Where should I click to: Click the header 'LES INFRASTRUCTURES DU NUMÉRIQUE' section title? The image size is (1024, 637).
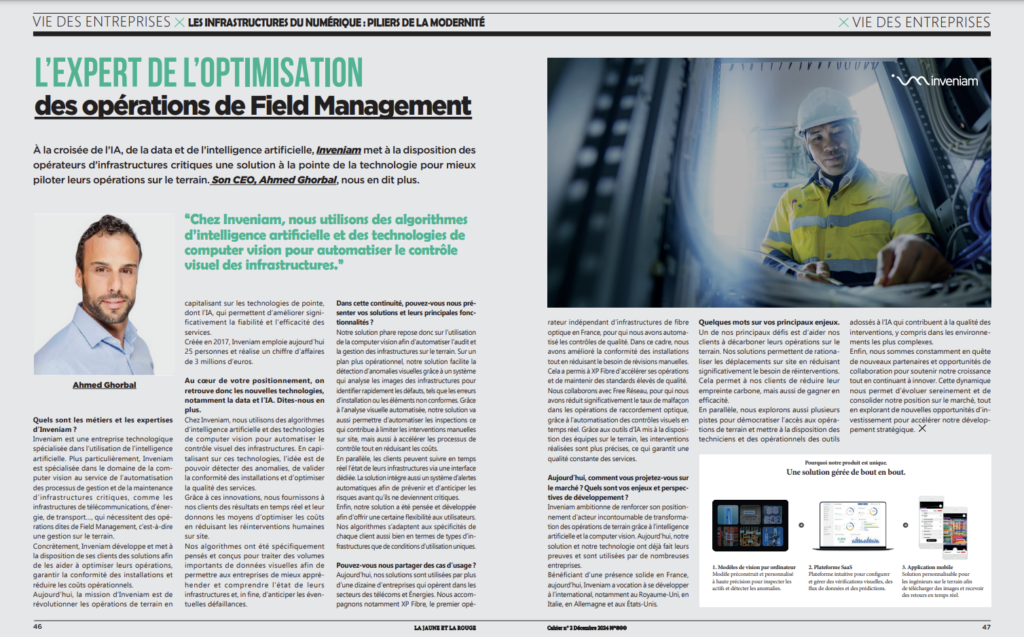click(x=336, y=22)
